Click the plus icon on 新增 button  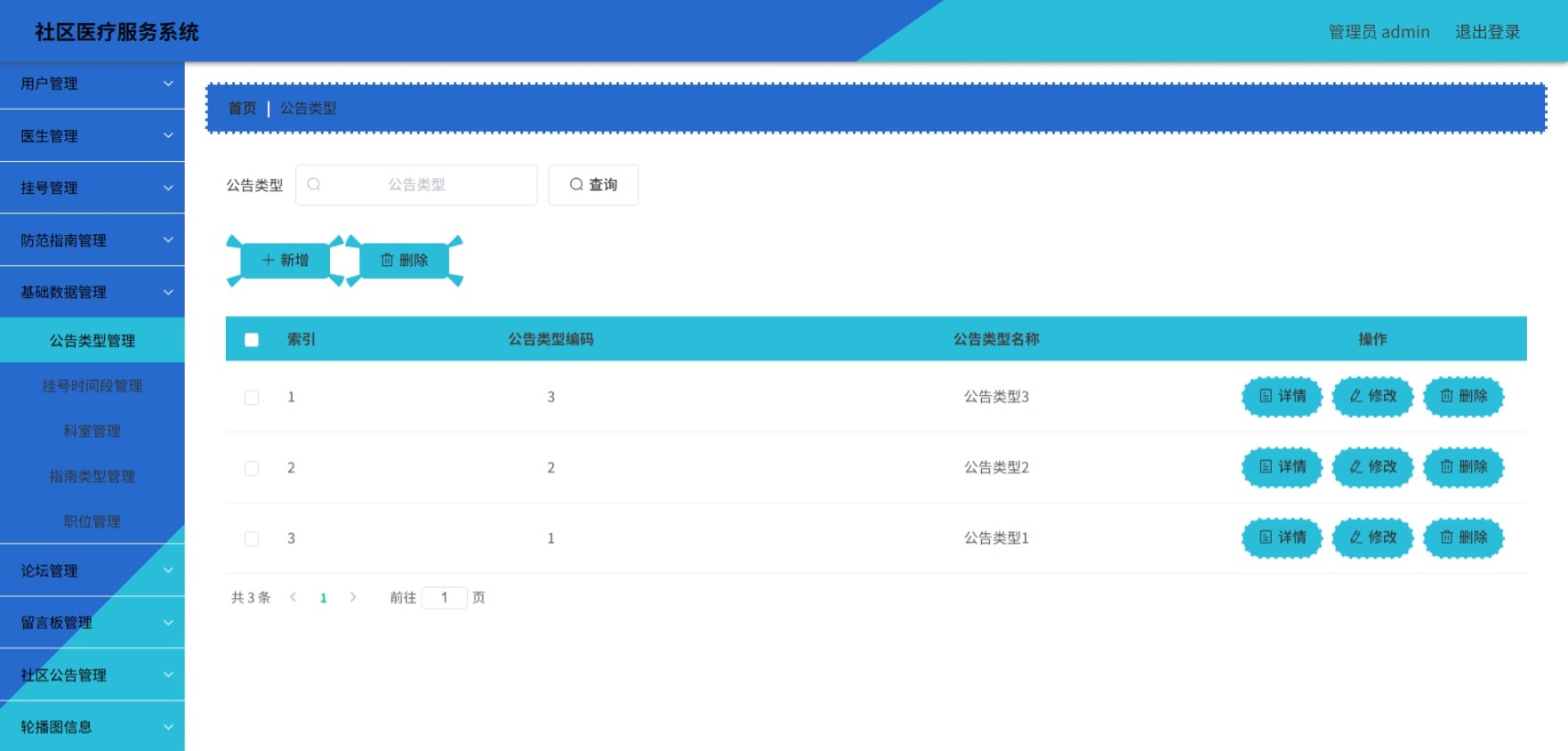(268, 260)
